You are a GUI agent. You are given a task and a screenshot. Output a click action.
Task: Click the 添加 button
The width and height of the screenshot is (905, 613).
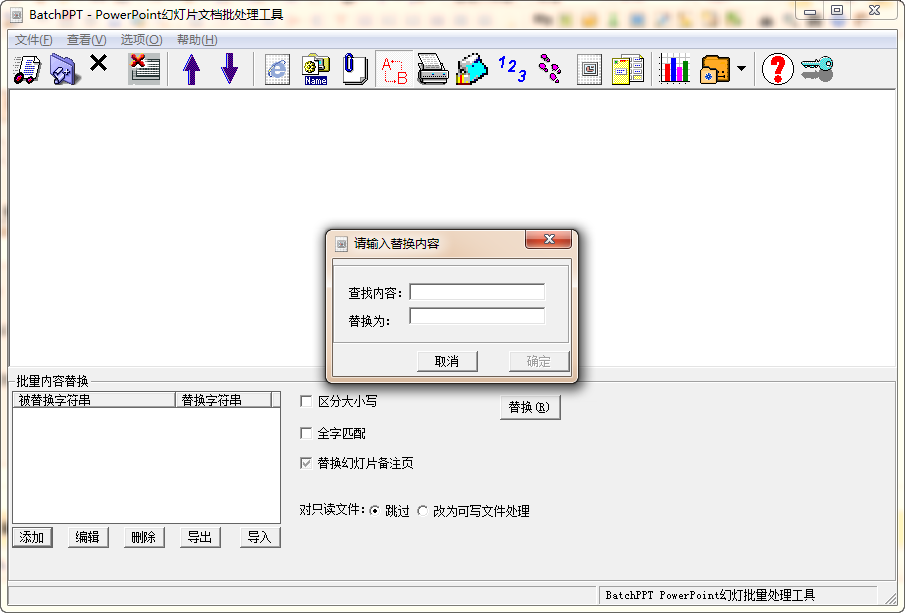point(32,537)
